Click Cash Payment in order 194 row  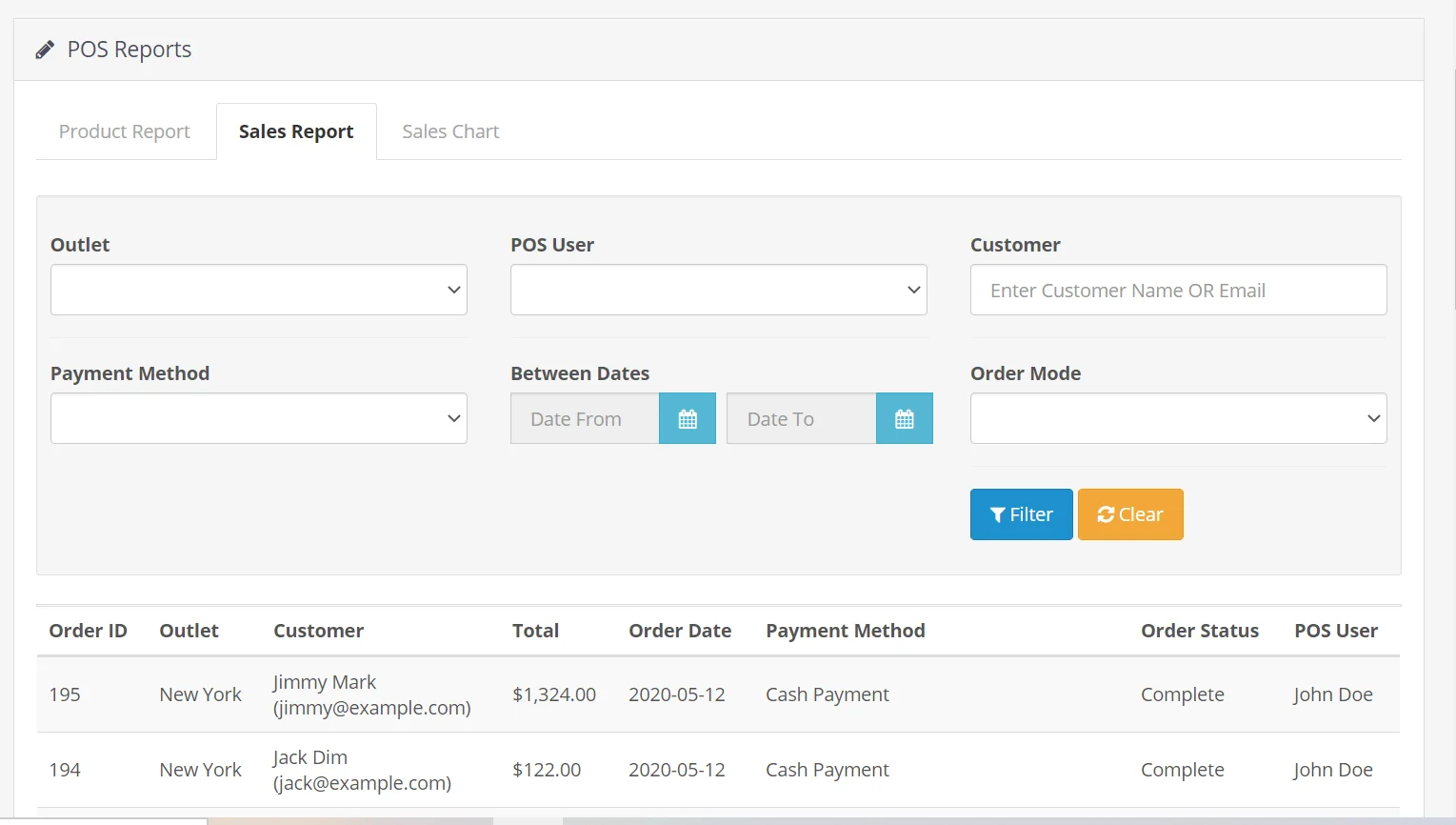pos(828,770)
